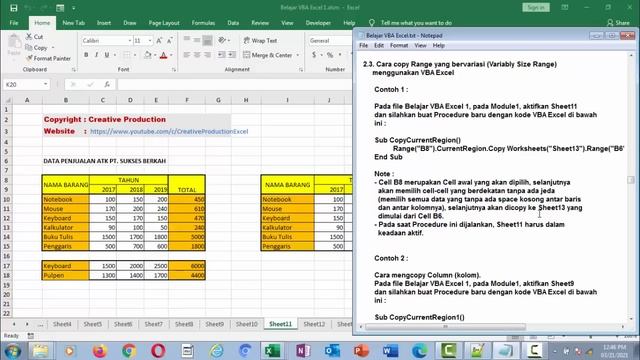This screenshot has height=360, width=640.
Task: Switch to the Insert ribbon tab
Action: click(104, 23)
